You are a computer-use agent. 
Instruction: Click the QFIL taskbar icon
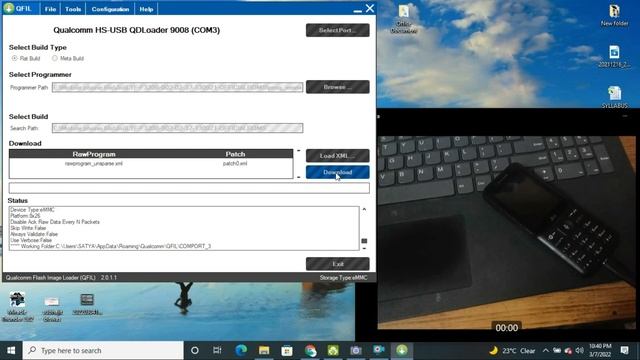pyautogui.click(x=402, y=350)
